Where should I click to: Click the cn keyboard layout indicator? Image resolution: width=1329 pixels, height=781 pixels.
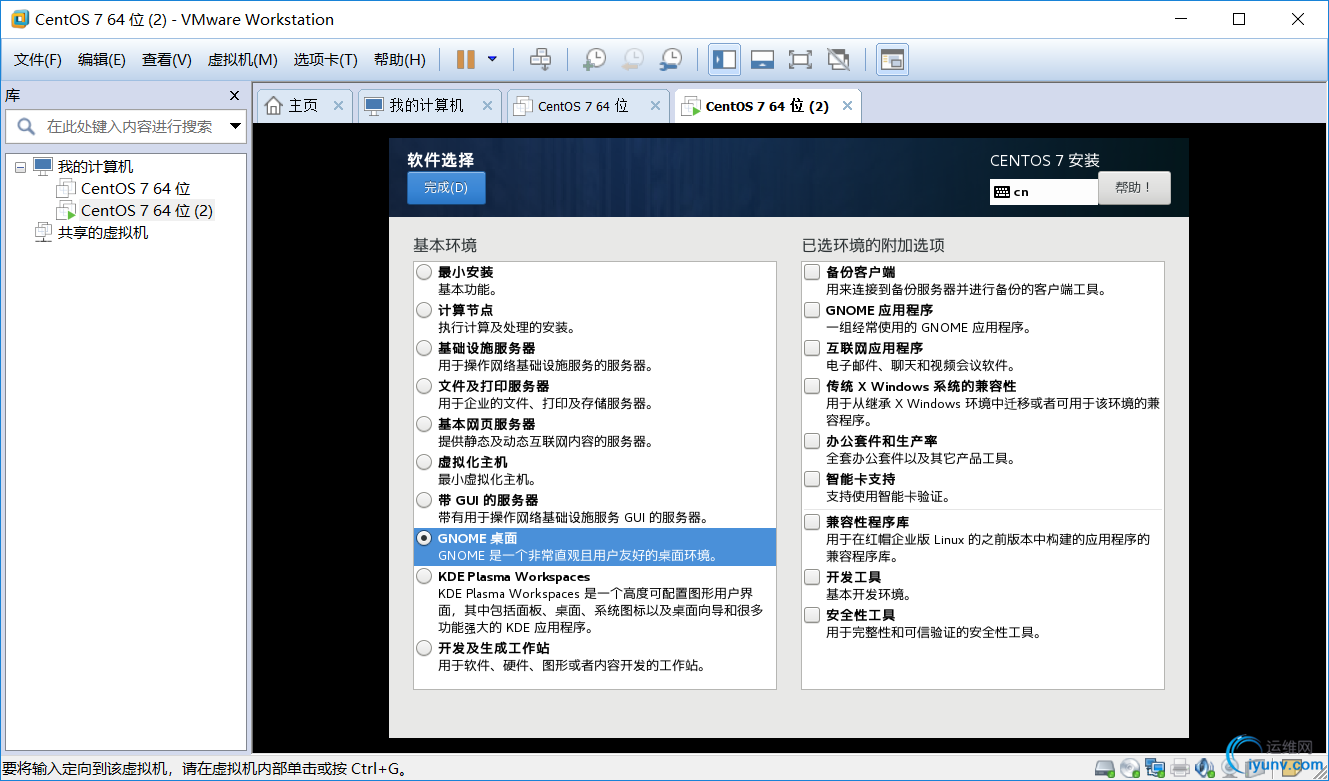(x=1044, y=192)
